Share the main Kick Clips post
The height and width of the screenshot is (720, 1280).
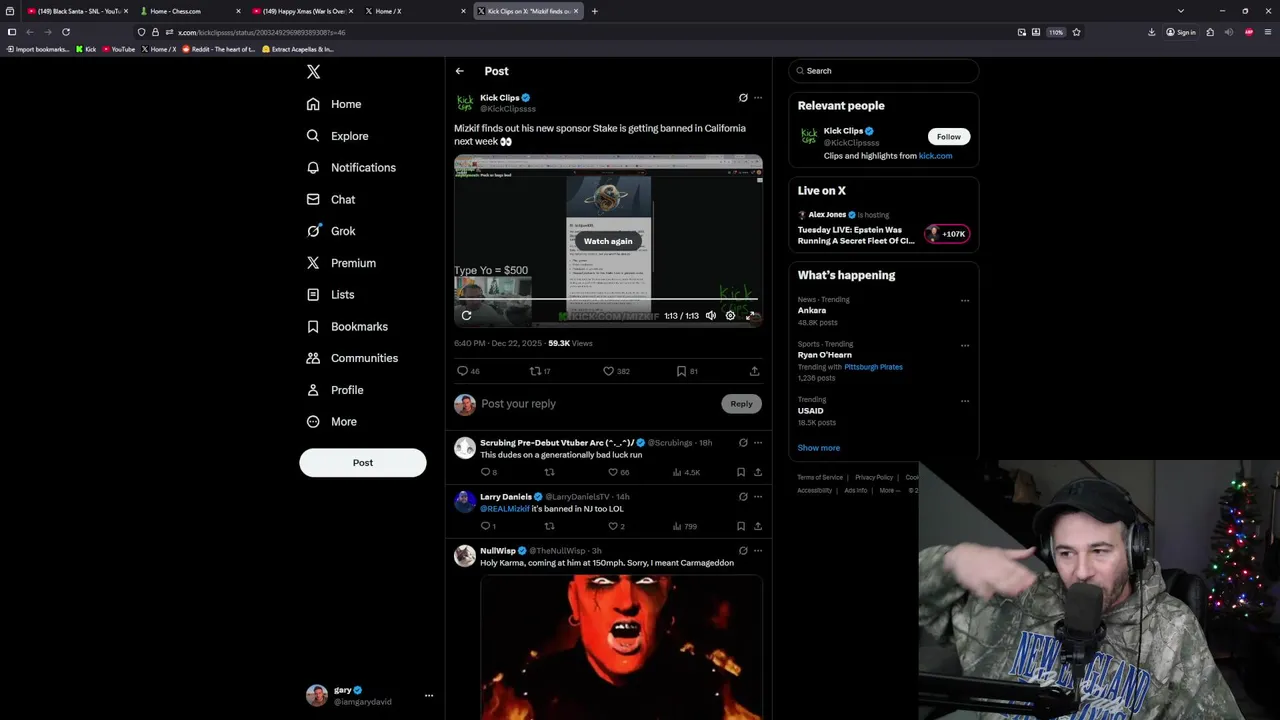755,371
